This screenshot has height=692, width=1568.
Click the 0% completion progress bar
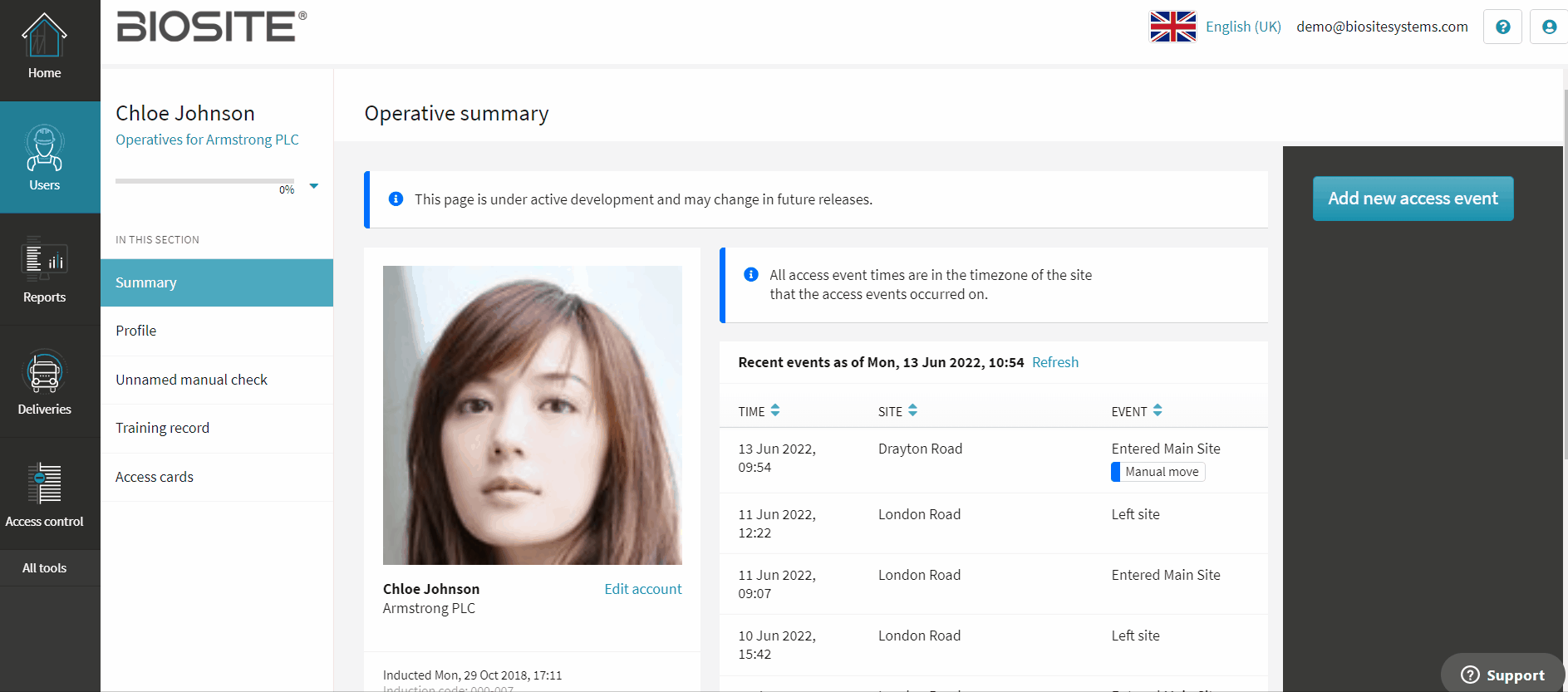click(204, 180)
